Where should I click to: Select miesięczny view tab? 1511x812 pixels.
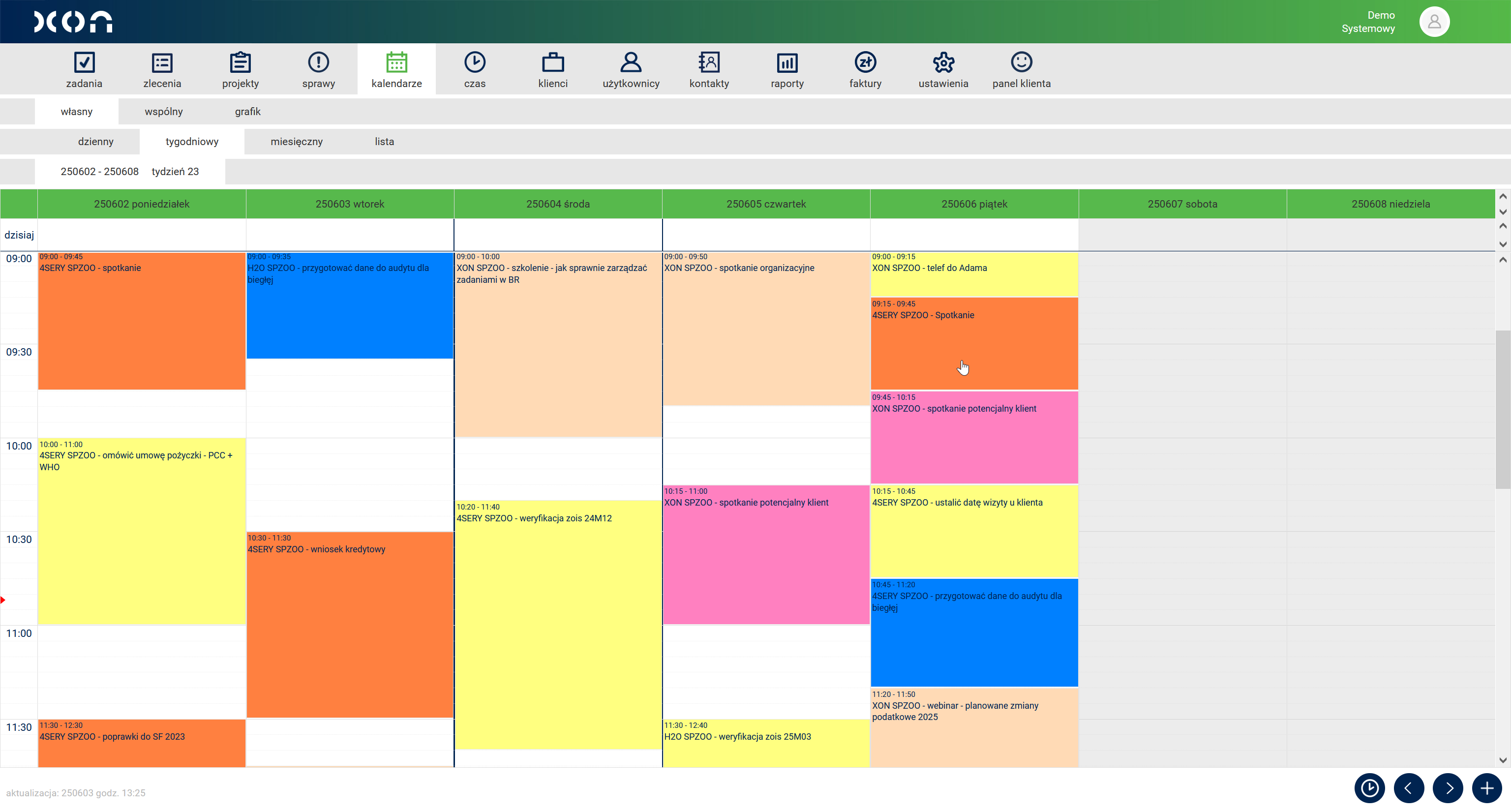pyautogui.click(x=296, y=141)
